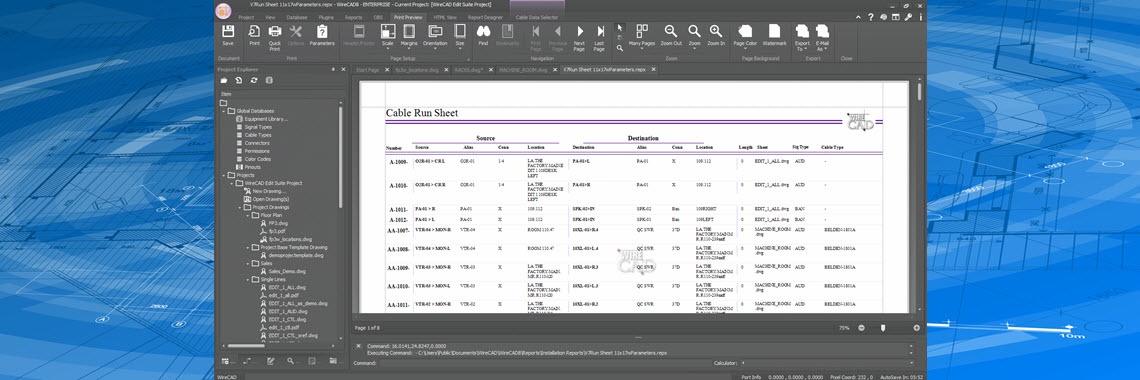Select Cable Types in the tree
The height and width of the screenshot is (380, 1140).
(x=257, y=135)
